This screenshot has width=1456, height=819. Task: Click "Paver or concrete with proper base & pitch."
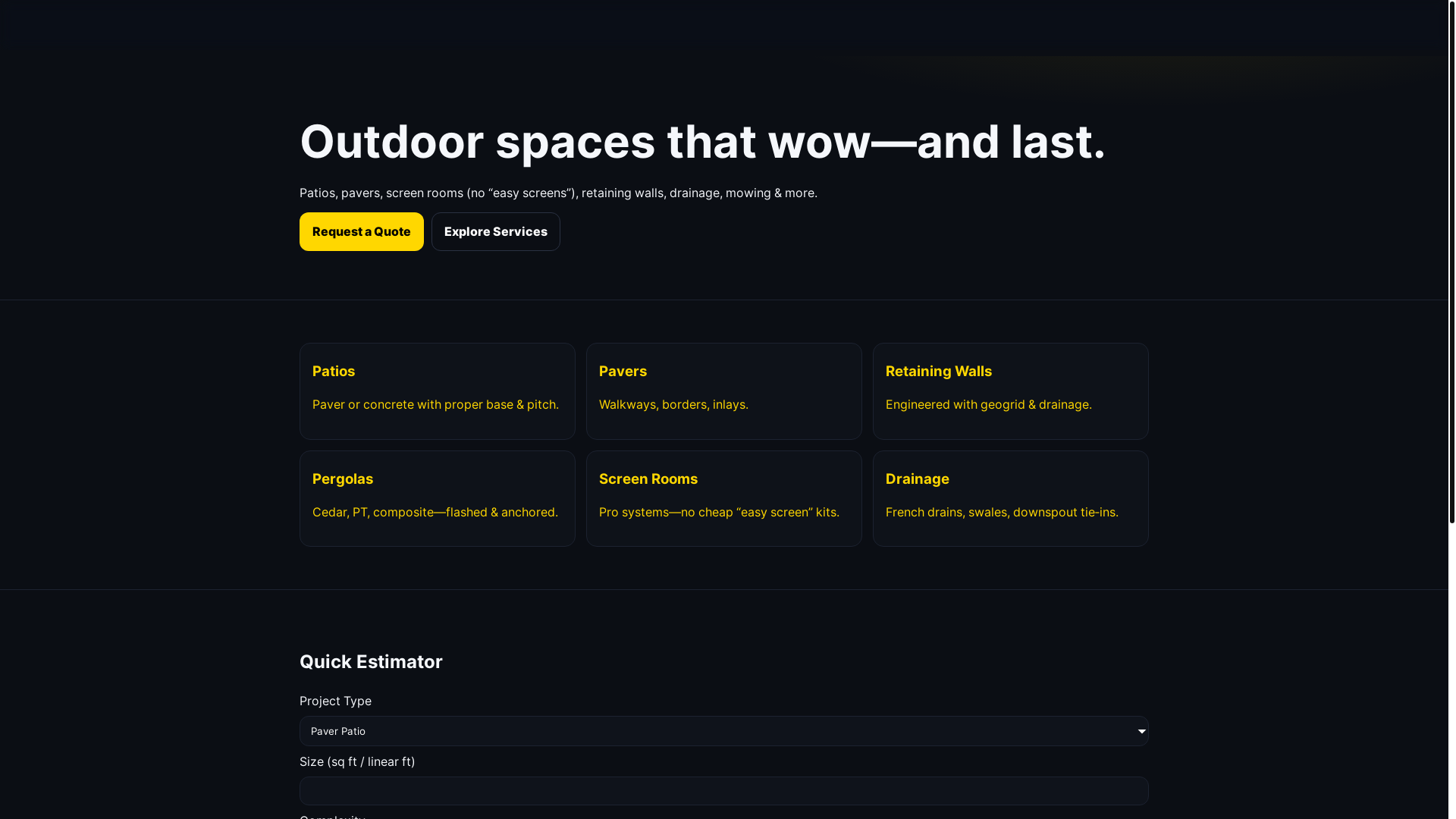coord(435,405)
